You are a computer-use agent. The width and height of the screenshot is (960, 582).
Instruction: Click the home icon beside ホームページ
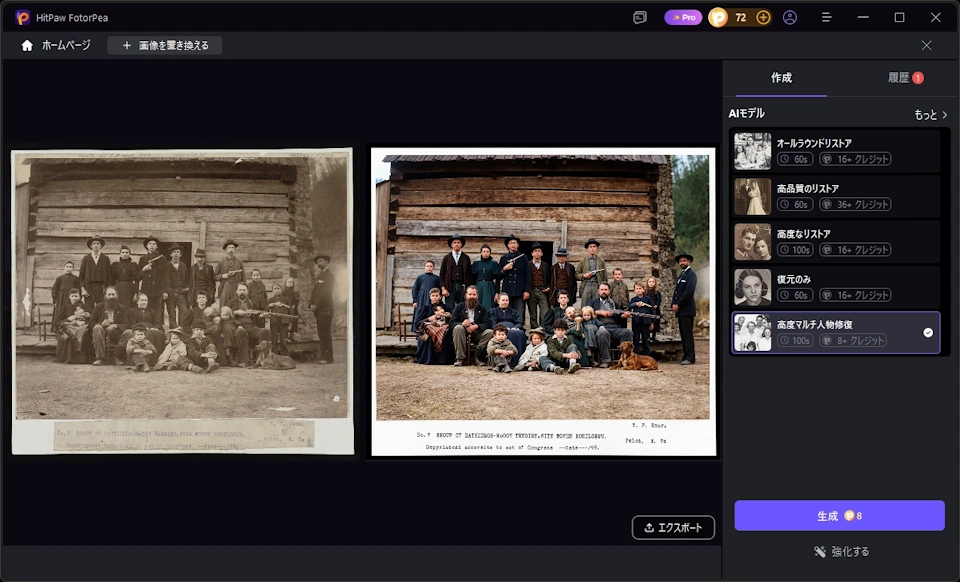click(x=27, y=45)
